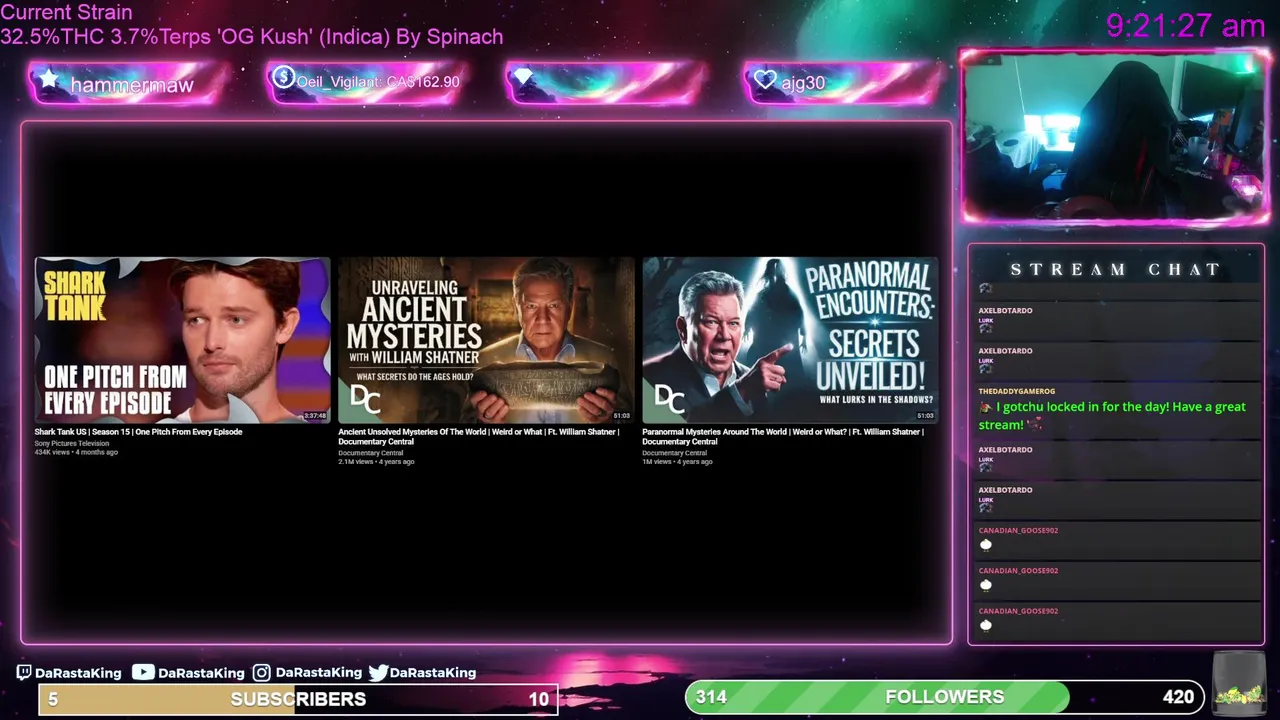Open the Paranormal Mysteries Around The World title
The image size is (1280, 720).
pos(783,437)
